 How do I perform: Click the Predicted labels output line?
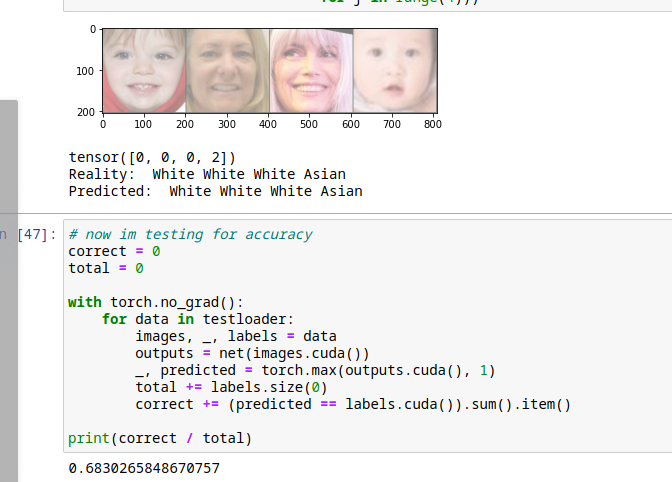click(x=215, y=191)
